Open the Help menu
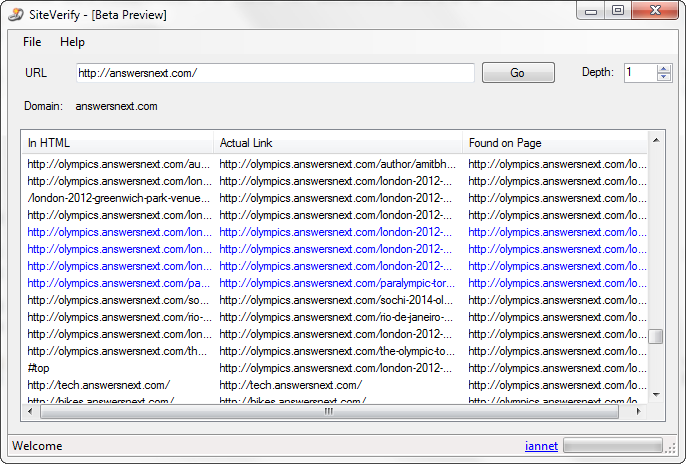This screenshot has height=464, width=686. pos(72,42)
